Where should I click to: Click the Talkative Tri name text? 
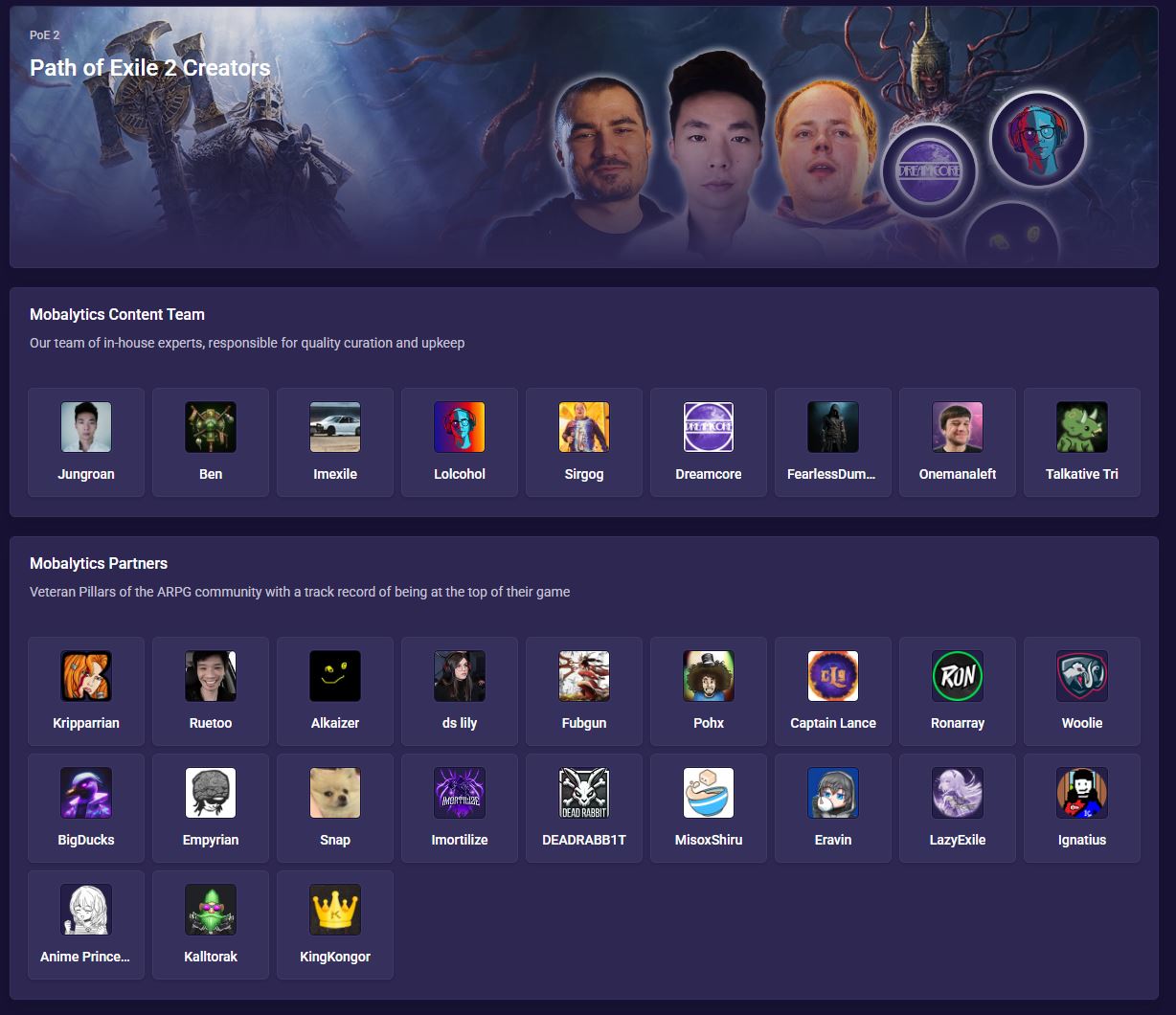click(x=1082, y=474)
